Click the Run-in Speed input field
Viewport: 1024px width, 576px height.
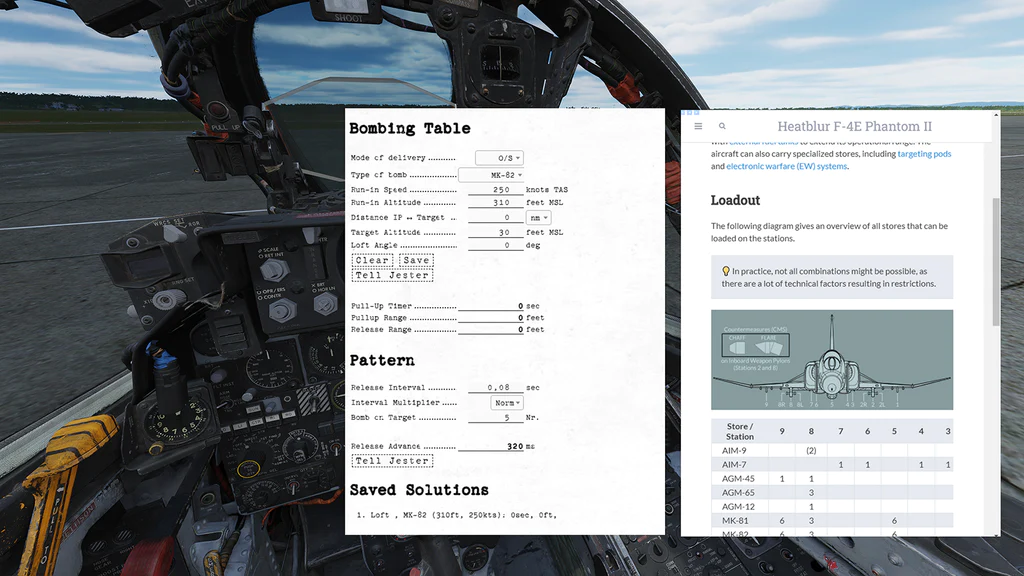pyautogui.click(x=490, y=189)
